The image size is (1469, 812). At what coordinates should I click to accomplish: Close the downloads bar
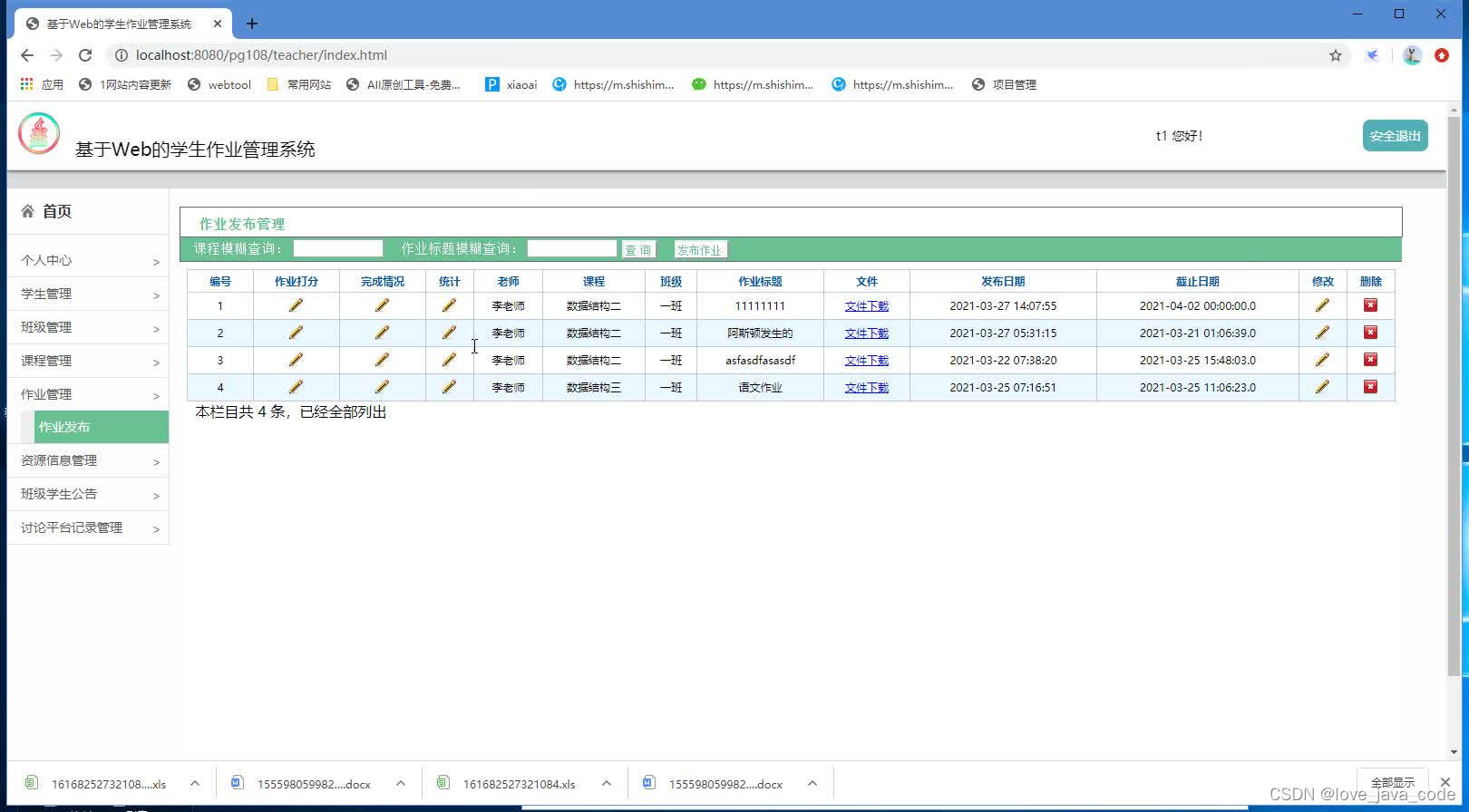pos(1445,782)
